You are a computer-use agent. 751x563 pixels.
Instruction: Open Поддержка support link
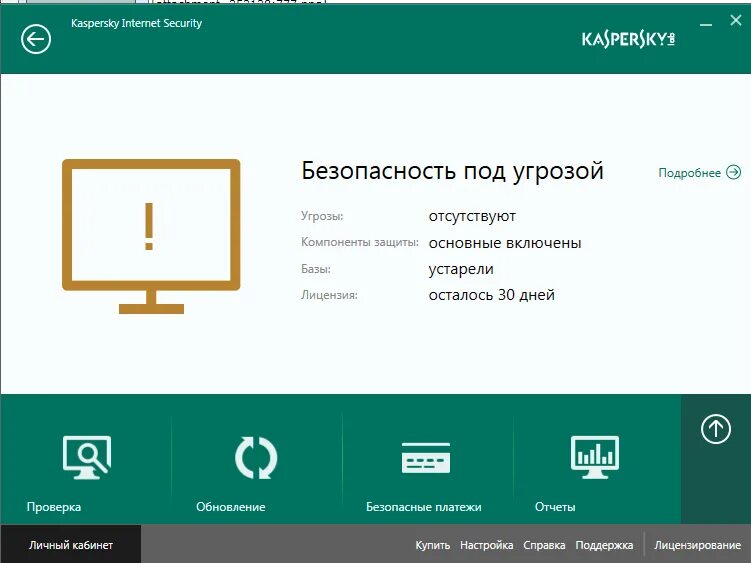pos(604,545)
